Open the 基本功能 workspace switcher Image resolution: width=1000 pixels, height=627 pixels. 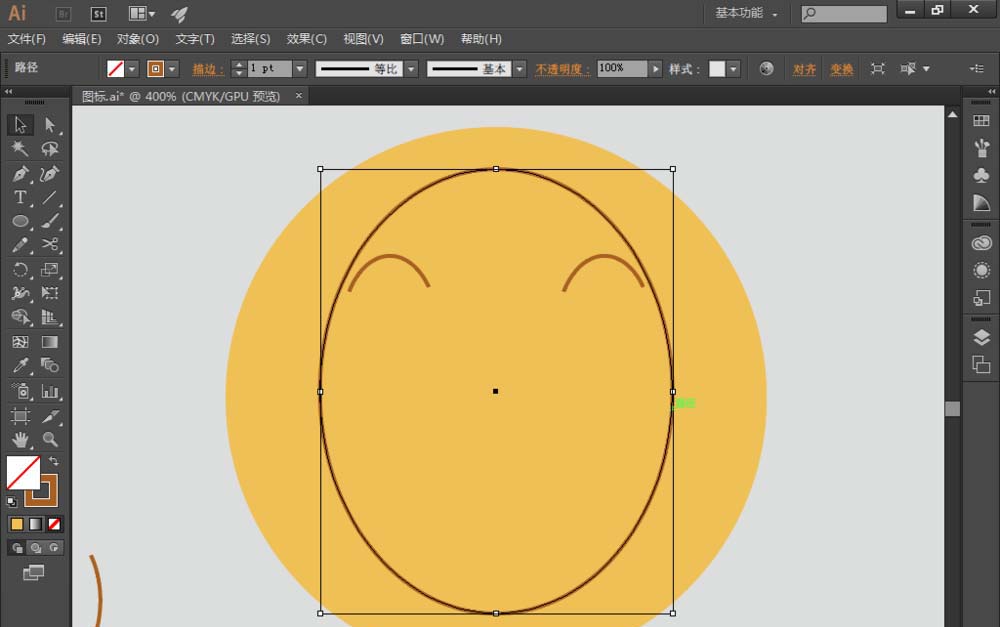746,13
